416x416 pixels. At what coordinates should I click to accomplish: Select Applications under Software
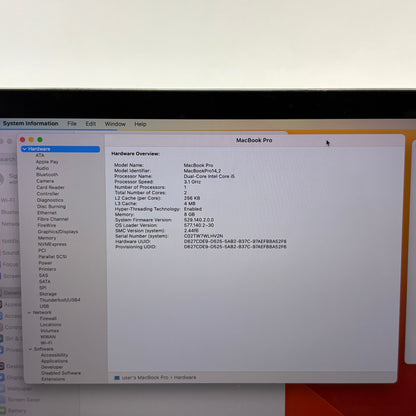(x=54, y=361)
